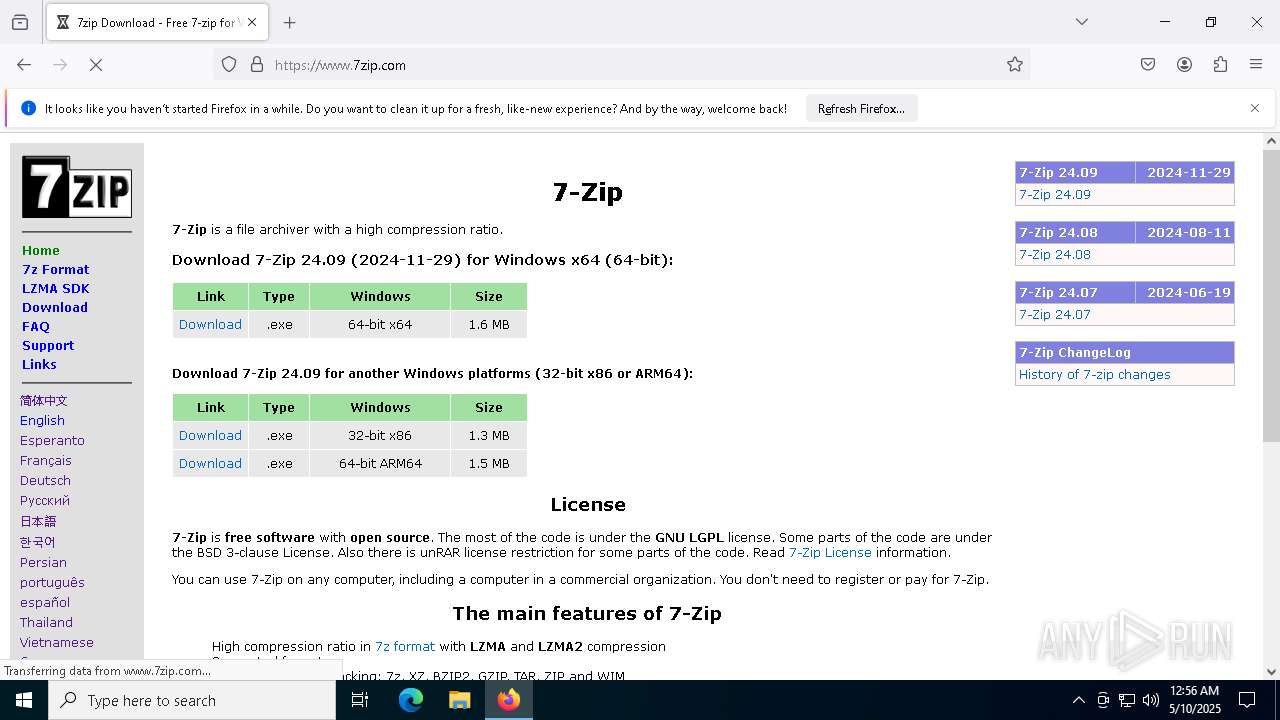Switch language to 简体中文

tap(44, 400)
